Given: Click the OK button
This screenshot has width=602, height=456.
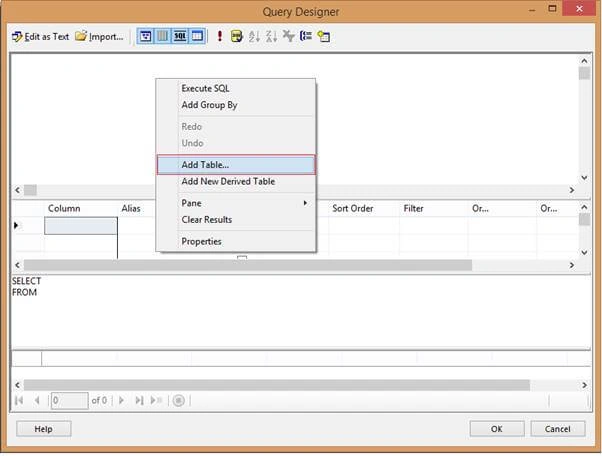Looking at the screenshot, I should (496, 429).
